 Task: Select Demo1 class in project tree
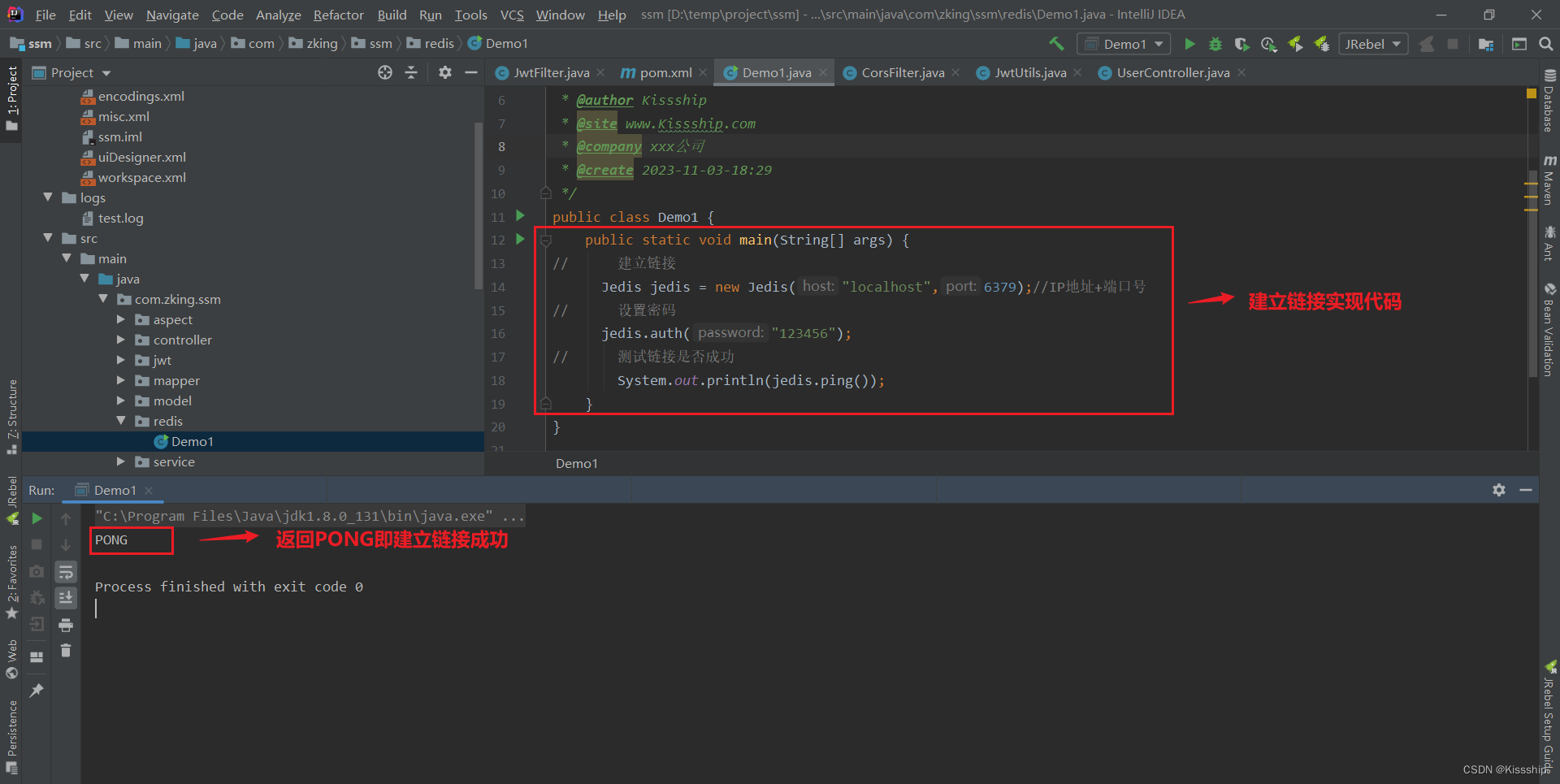192,441
